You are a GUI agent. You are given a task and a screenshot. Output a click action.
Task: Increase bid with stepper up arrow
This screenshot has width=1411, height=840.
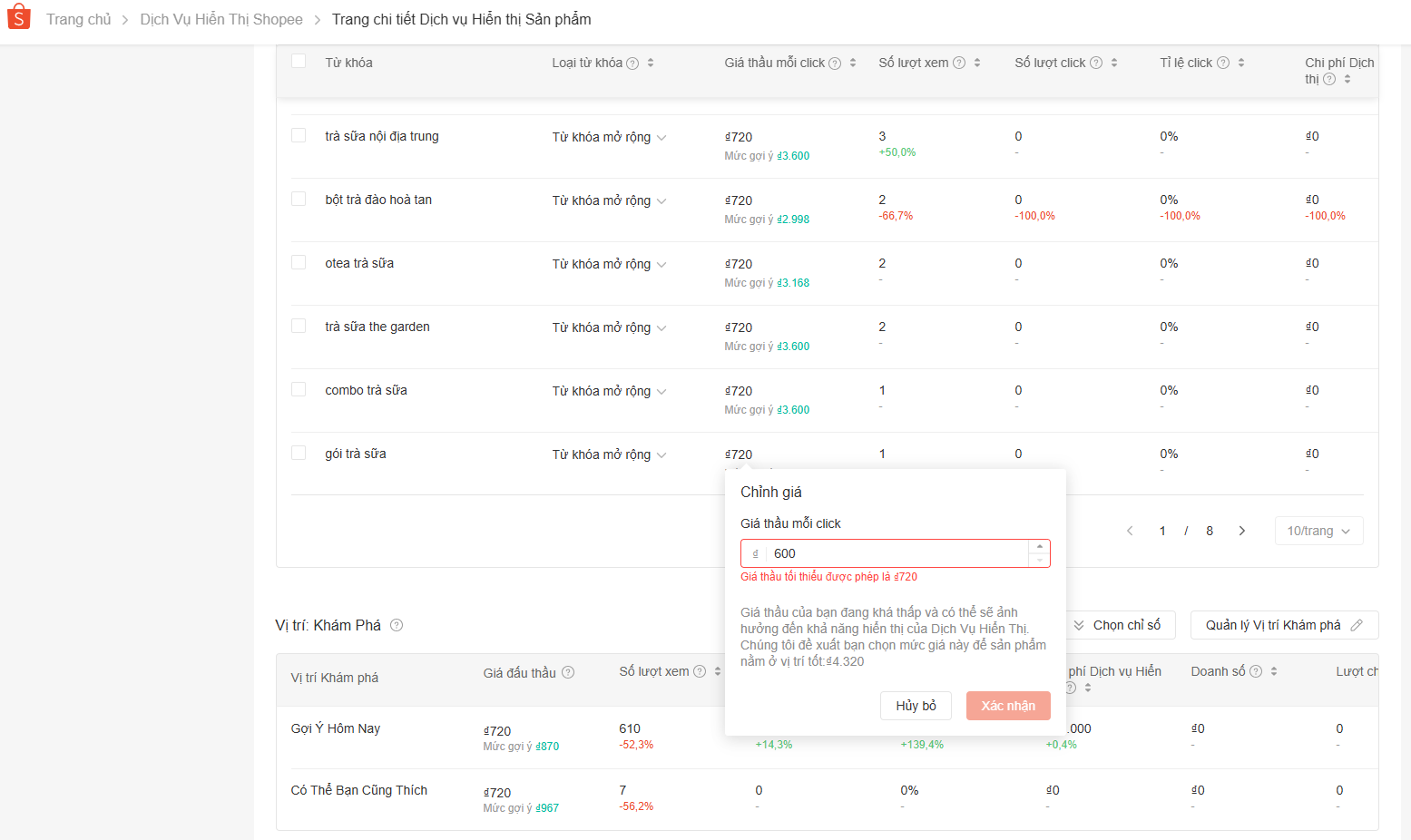click(x=1040, y=547)
